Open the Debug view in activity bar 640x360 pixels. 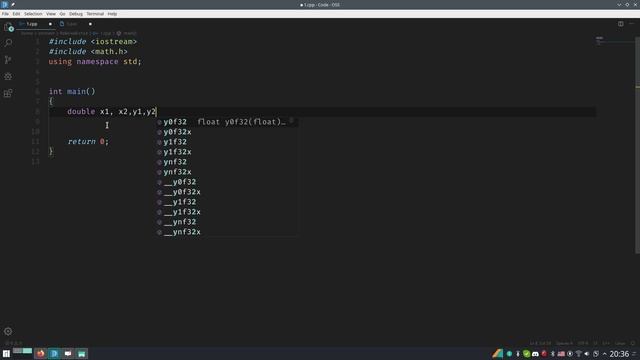click(x=8, y=76)
